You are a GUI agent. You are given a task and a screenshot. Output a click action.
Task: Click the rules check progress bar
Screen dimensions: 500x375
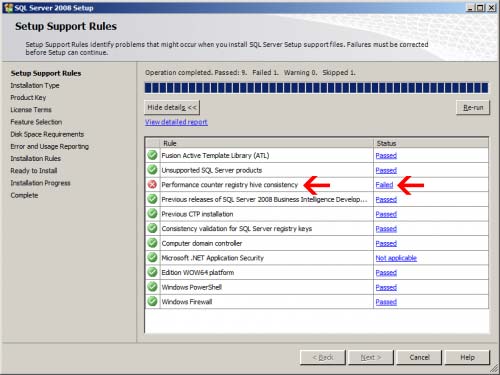point(316,88)
